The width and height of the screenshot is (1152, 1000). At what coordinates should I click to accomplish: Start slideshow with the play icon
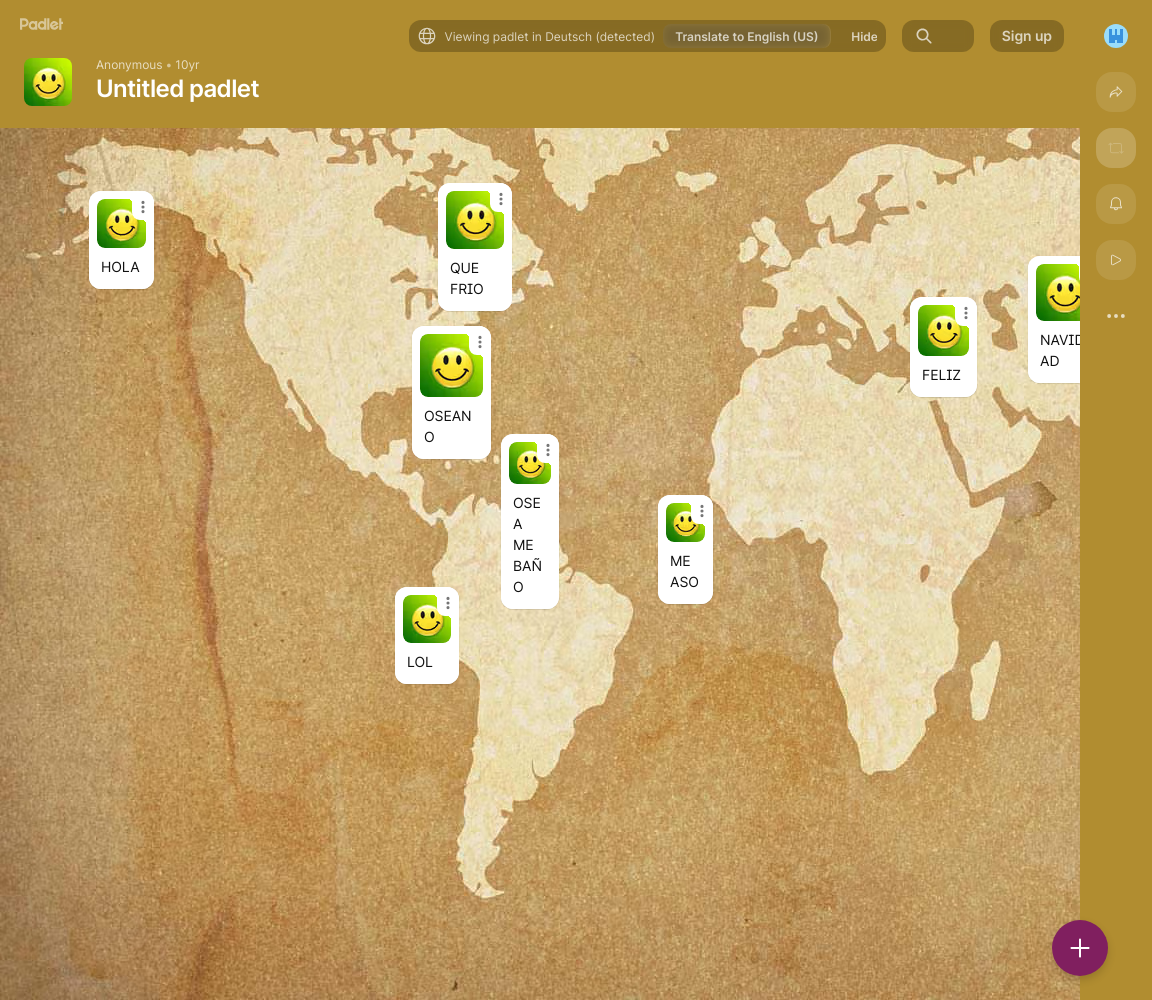[1116, 260]
